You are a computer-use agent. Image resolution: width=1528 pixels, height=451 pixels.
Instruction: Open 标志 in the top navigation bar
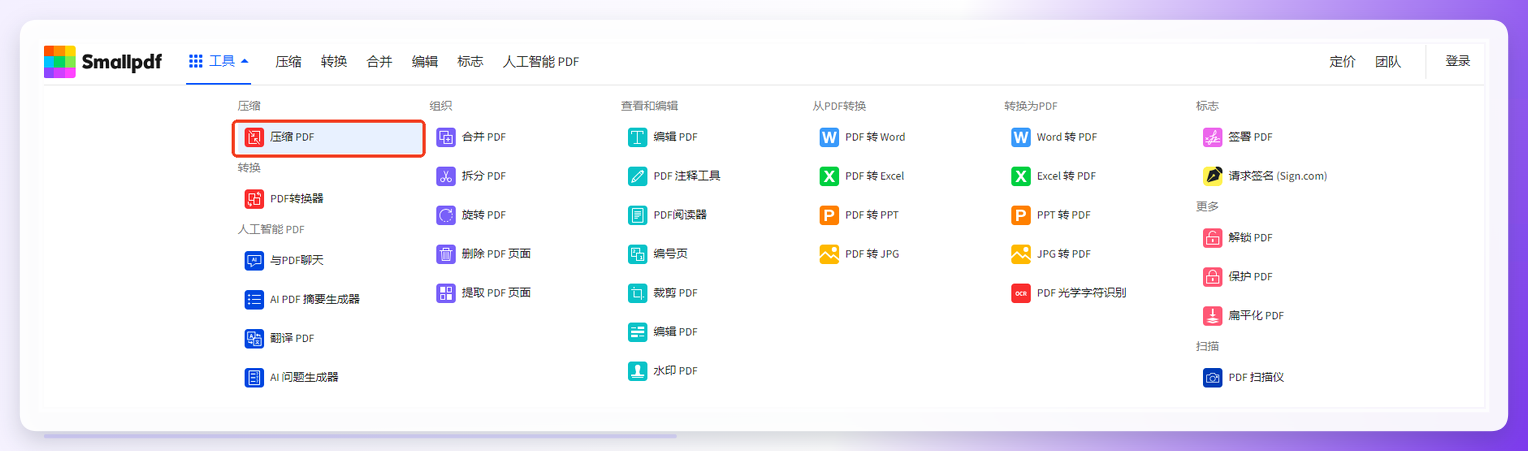(470, 61)
